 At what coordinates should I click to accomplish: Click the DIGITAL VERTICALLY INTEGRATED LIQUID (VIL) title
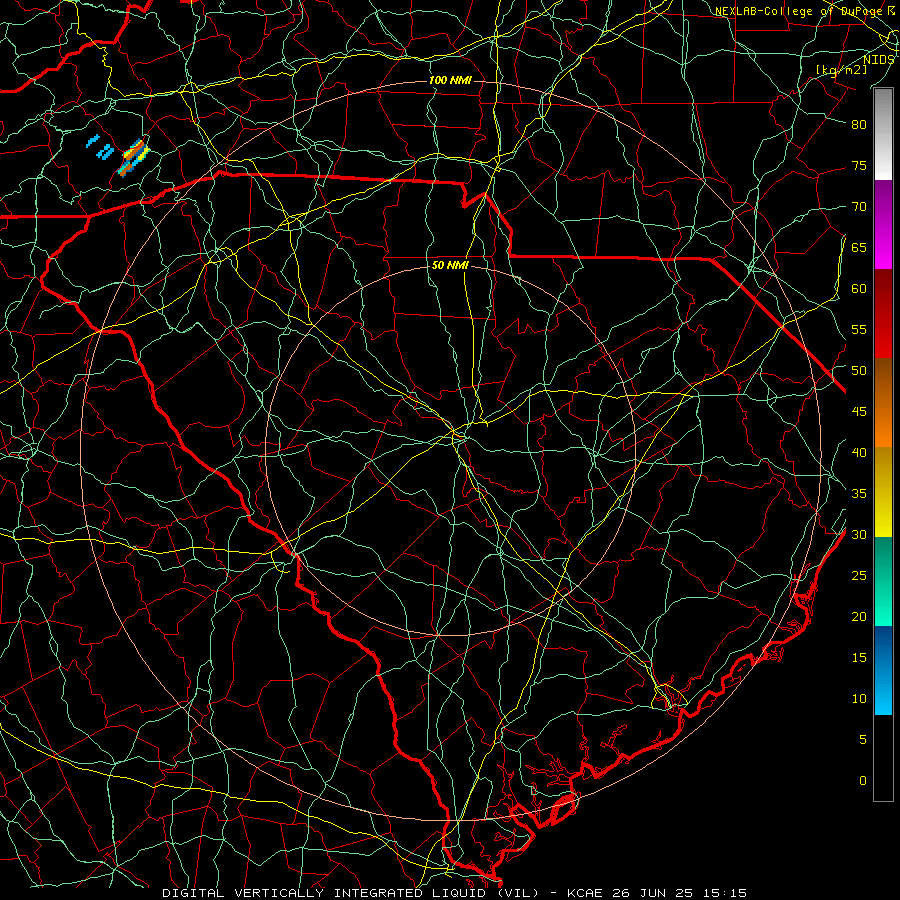(350, 893)
